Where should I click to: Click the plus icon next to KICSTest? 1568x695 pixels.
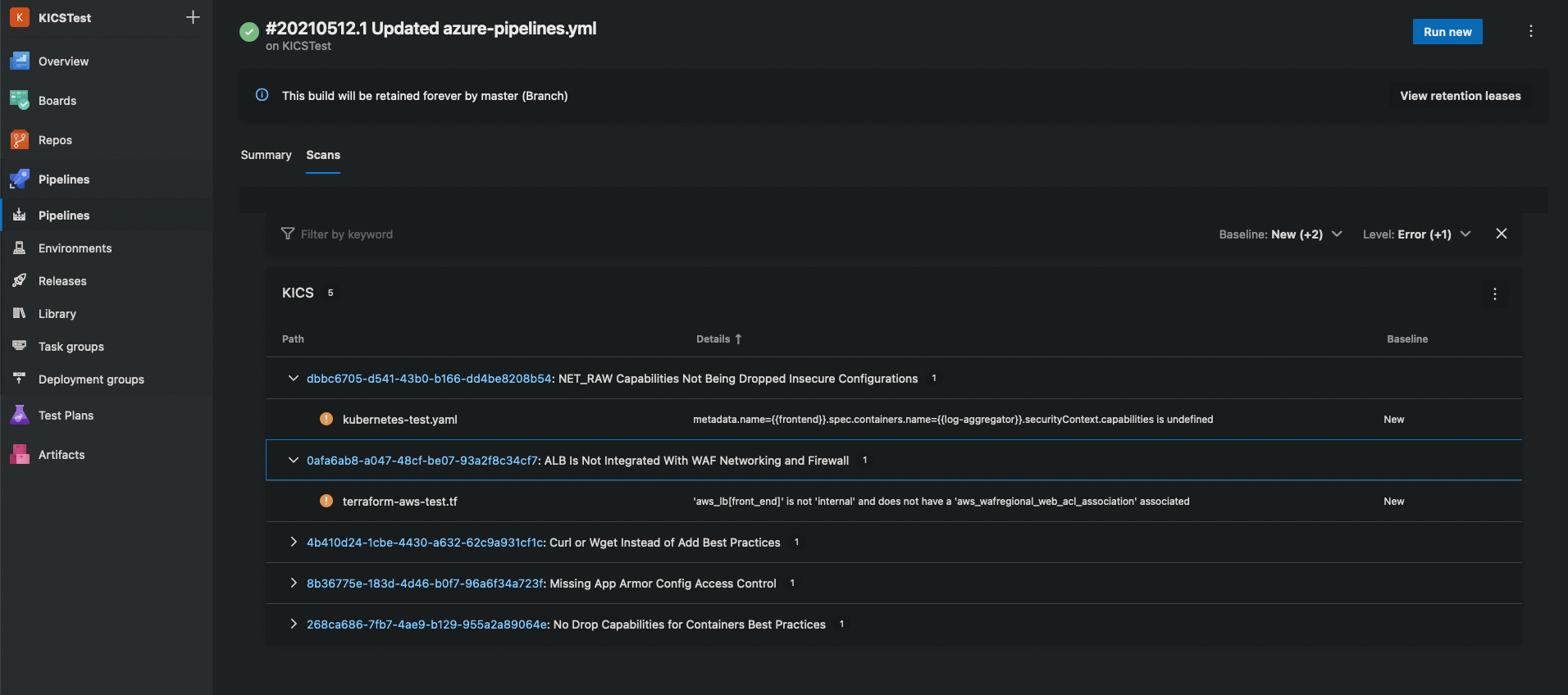pos(194,17)
